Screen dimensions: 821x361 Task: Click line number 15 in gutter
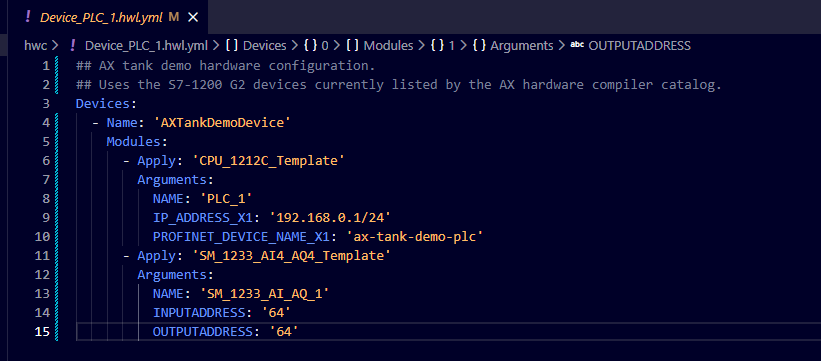[42, 332]
